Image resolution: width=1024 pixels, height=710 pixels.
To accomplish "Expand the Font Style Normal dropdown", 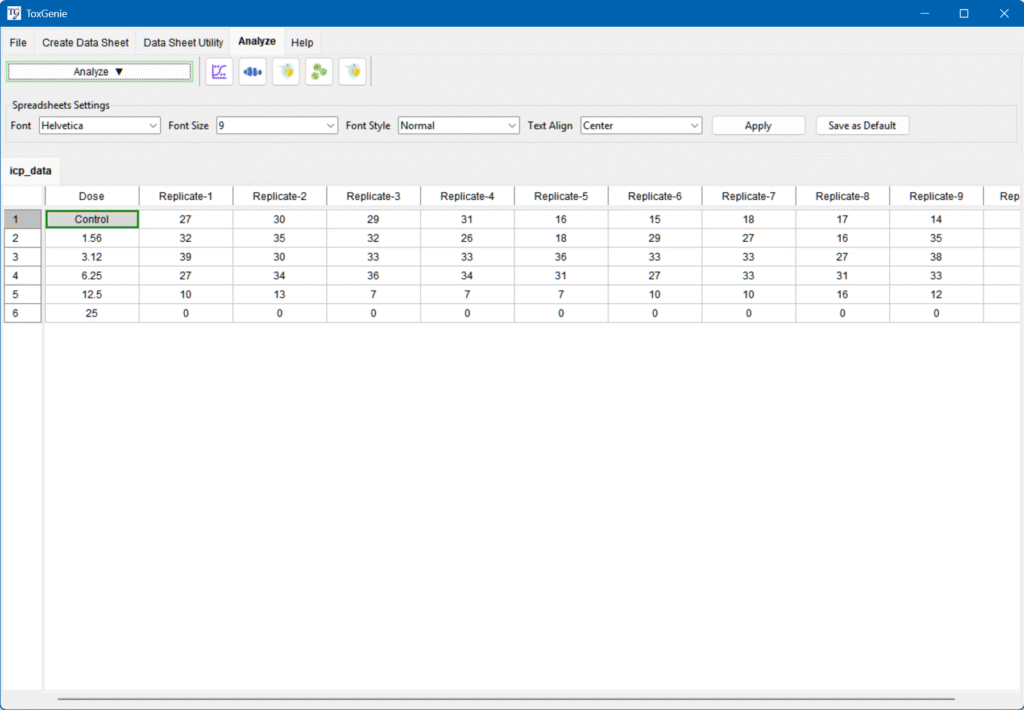I will tap(458, 126).
